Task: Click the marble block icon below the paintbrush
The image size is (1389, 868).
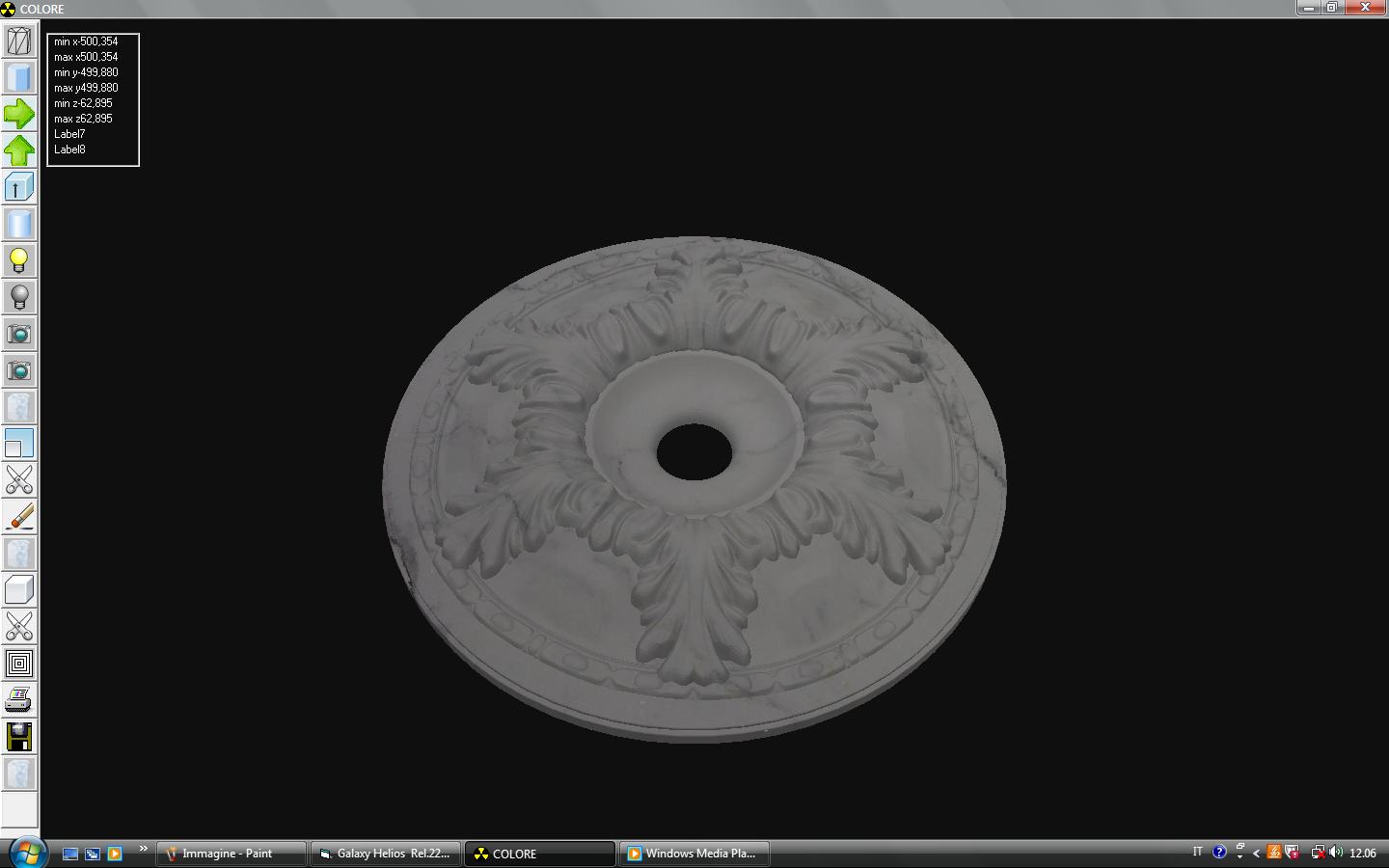Action: 19,554
